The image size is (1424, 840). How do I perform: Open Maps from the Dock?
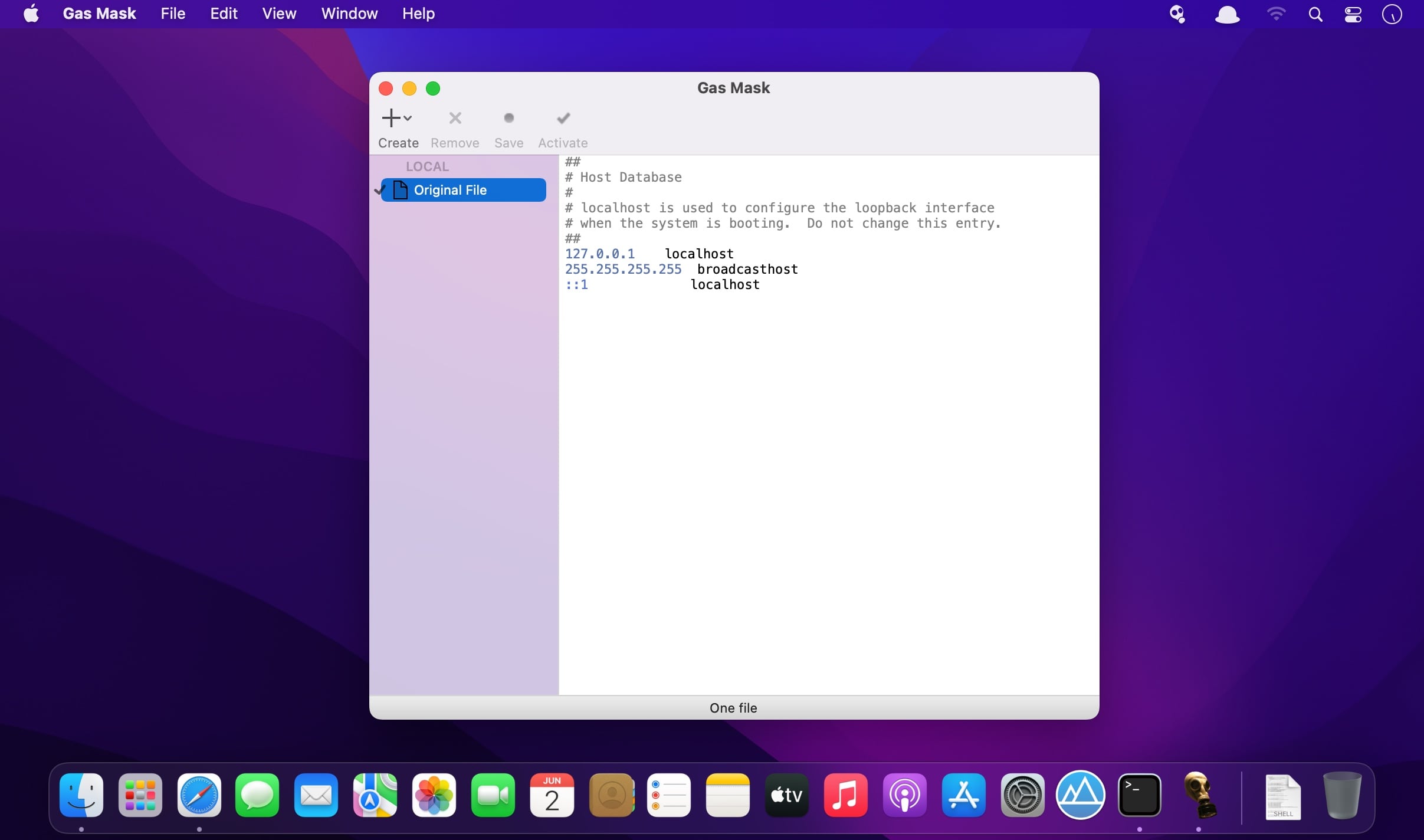click(375, 795)
